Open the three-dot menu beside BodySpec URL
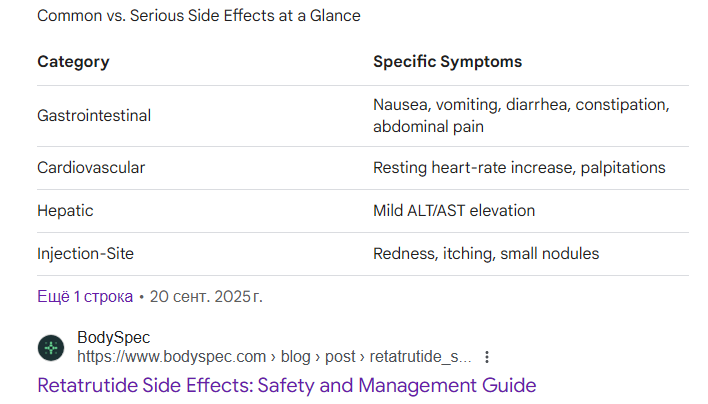This screenshot has width=708, height=404. [487, 357]
